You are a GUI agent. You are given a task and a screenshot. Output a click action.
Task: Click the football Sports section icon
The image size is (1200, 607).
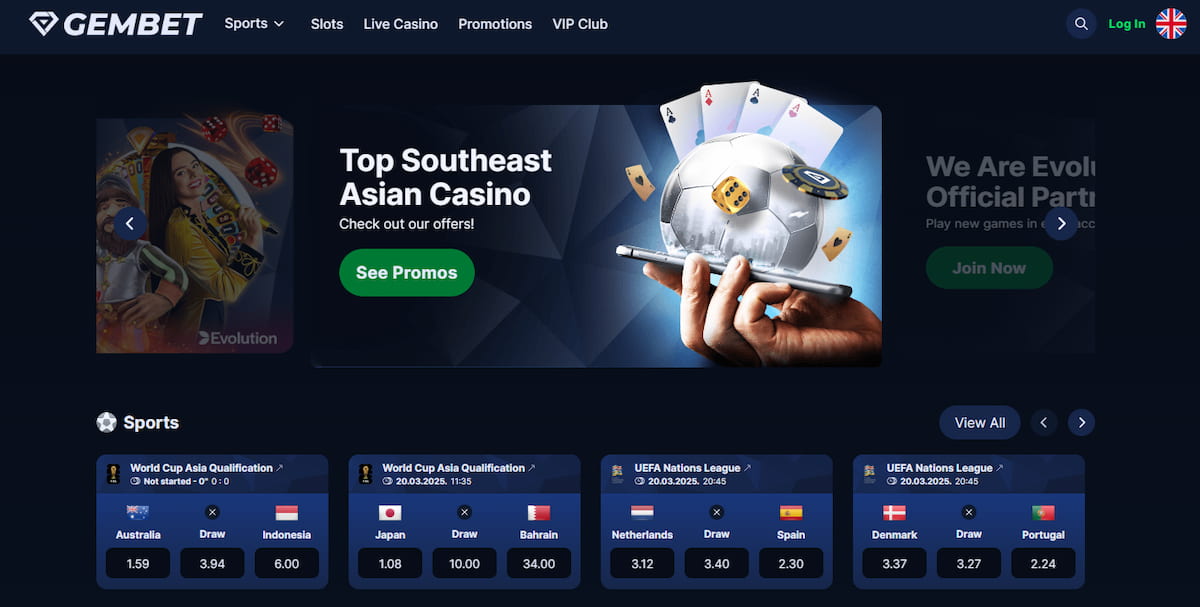[106, 422]
